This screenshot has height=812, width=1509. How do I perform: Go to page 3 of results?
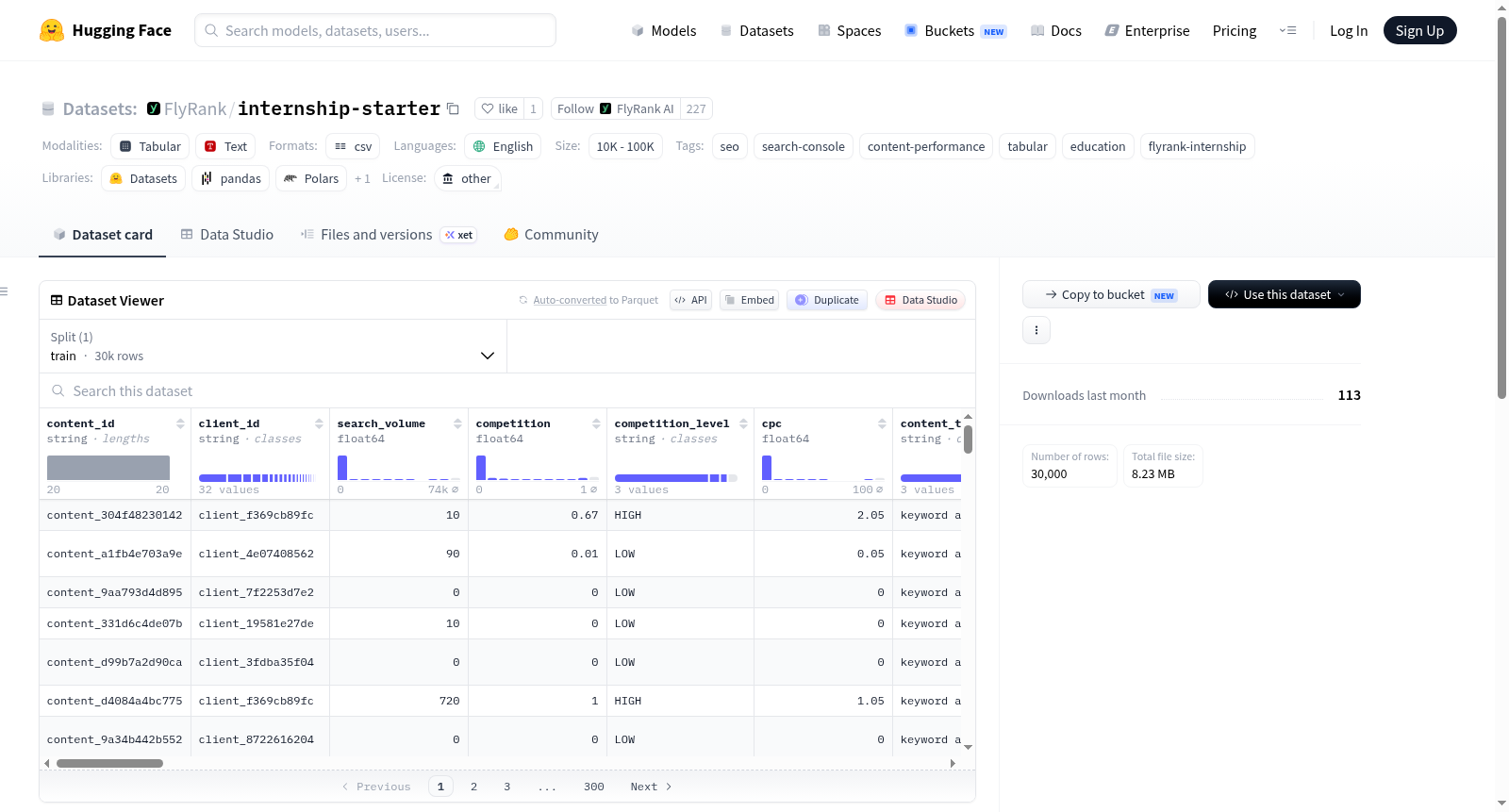click(507, 787)
